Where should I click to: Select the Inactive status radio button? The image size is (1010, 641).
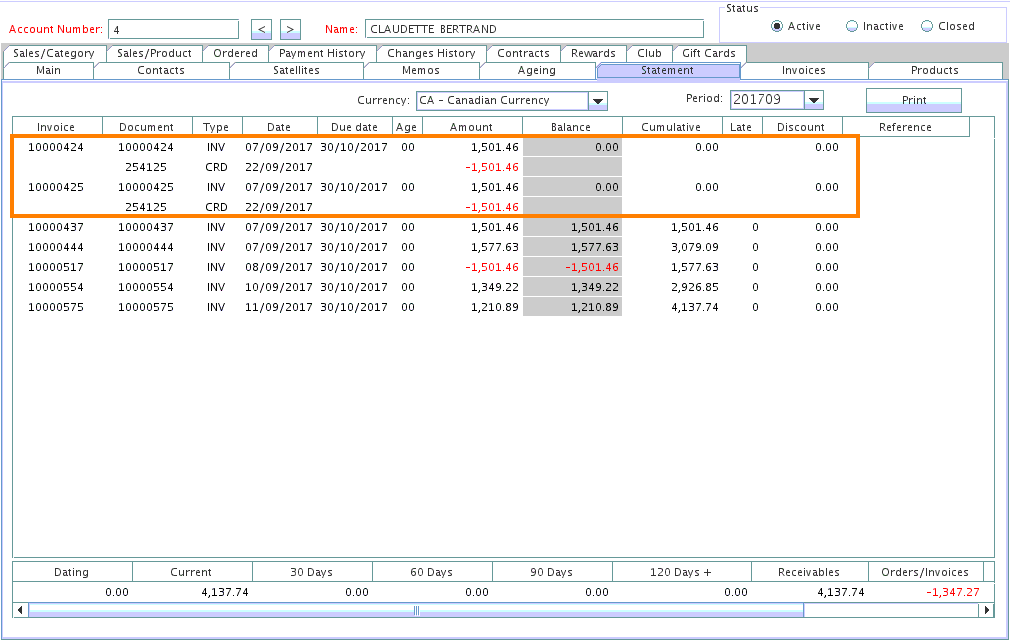click(852, 26)
